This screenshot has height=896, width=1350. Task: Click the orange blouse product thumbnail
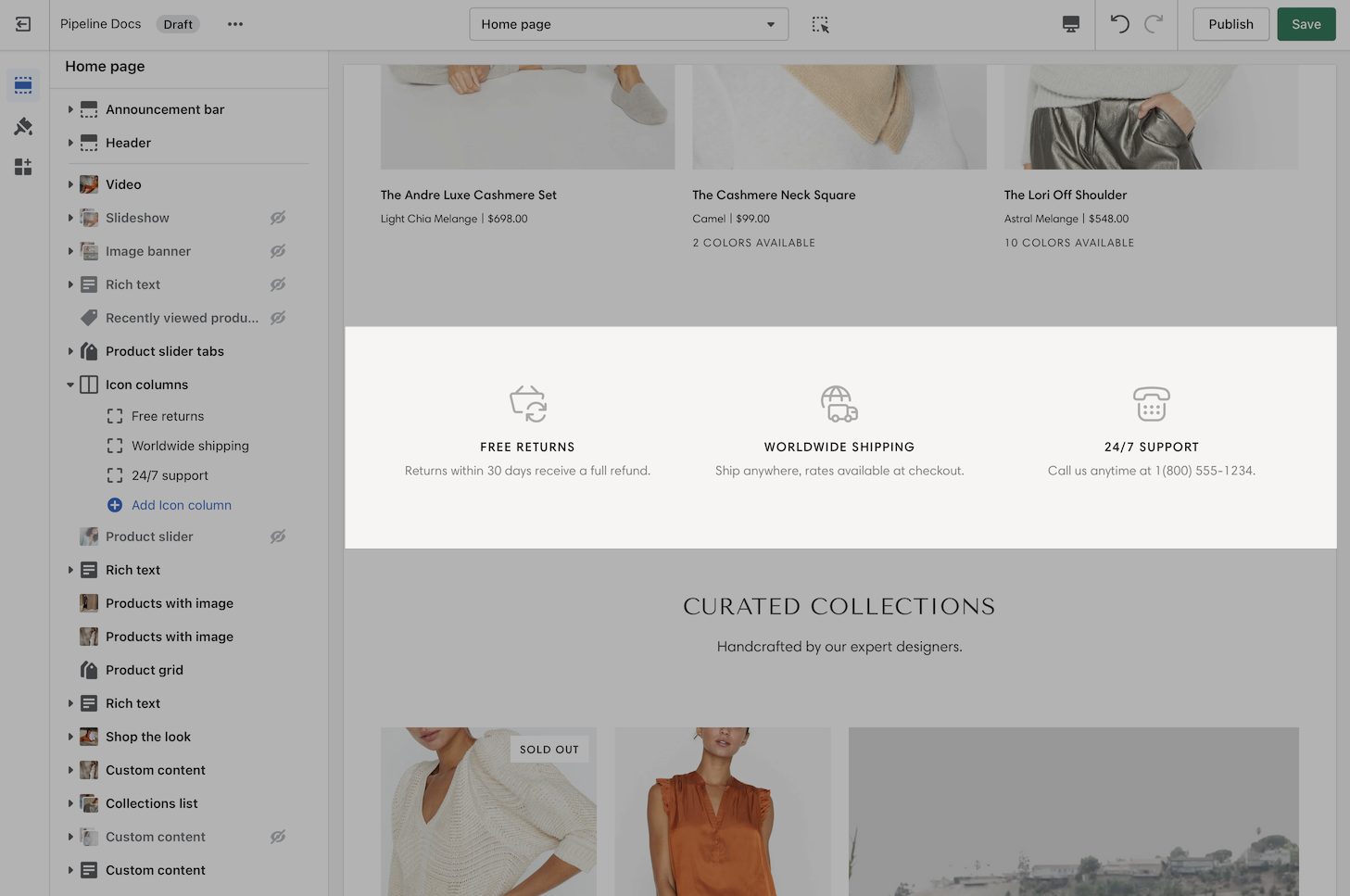coord(722,811)
